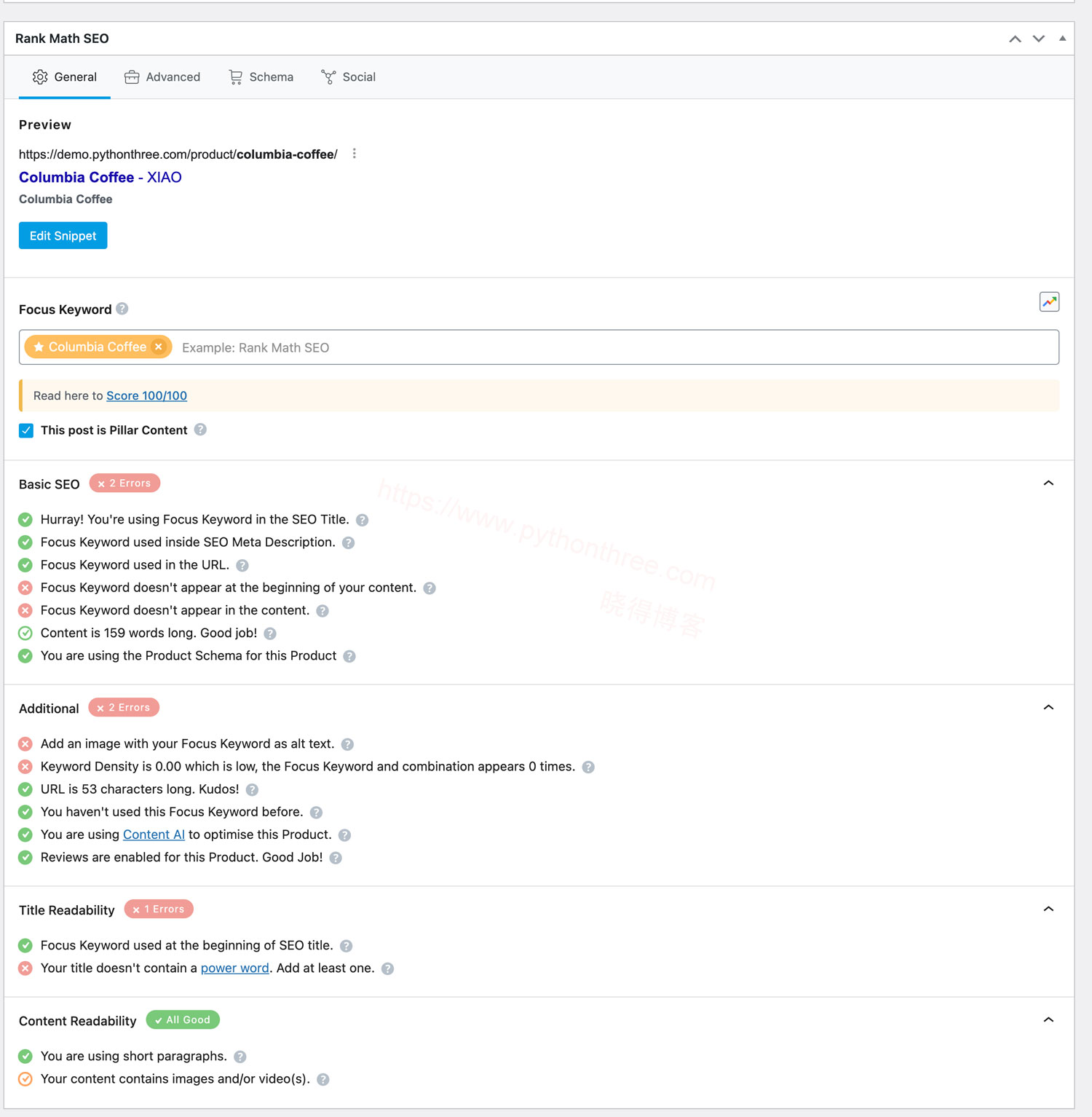Click the 2 Errors badge beside Basic SEO
This screenshot has width=1092, height=1117.
(x=124, y=483)
